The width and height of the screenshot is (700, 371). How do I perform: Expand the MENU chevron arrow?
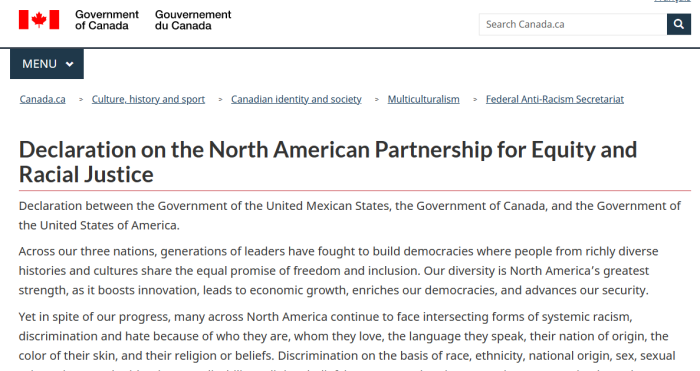(x=70, y=64)
